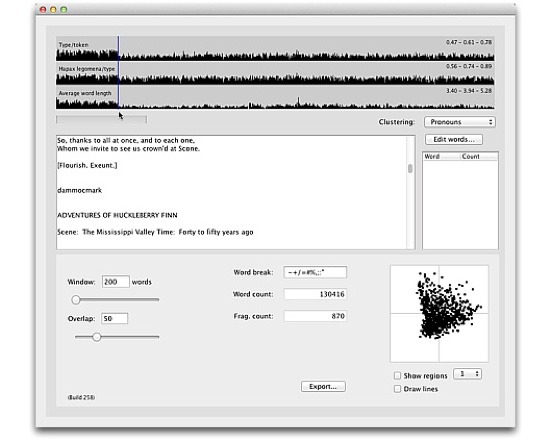Viewport: 550px width, 440px height.
Task: Click the green zoom window button
Action: click(x=64, y=9)
